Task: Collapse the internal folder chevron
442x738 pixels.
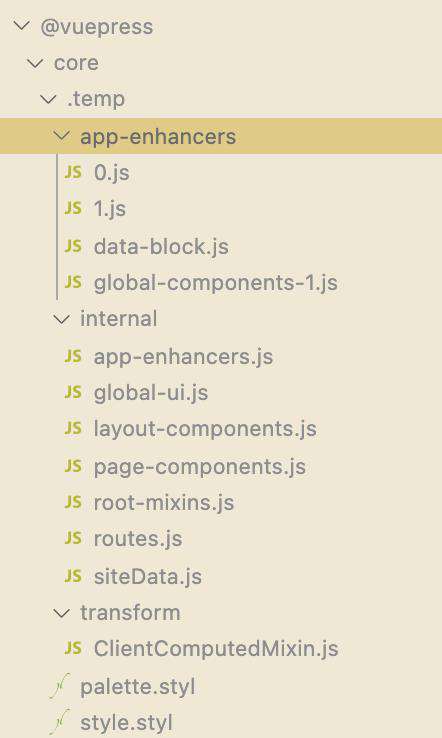Action: [x=61, y=320]
